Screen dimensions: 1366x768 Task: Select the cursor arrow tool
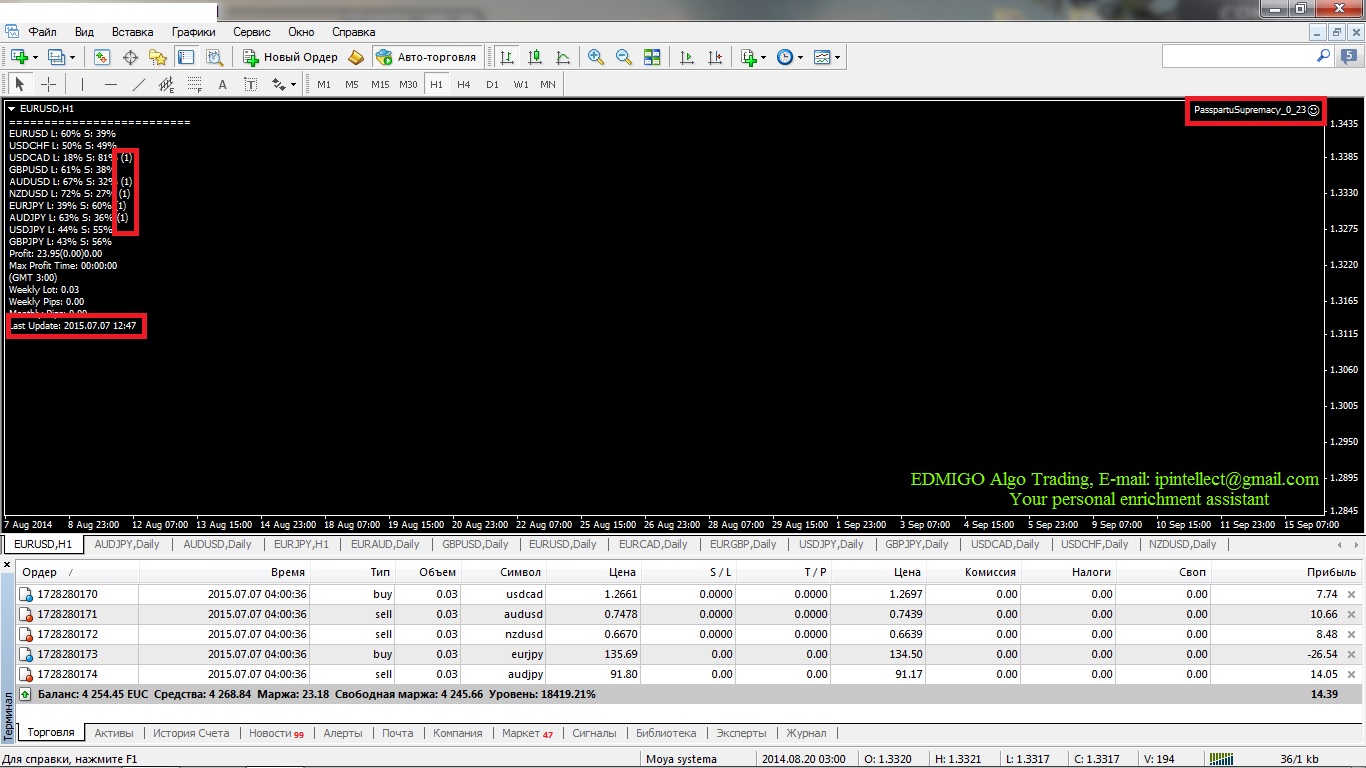(x=20, y=84)
